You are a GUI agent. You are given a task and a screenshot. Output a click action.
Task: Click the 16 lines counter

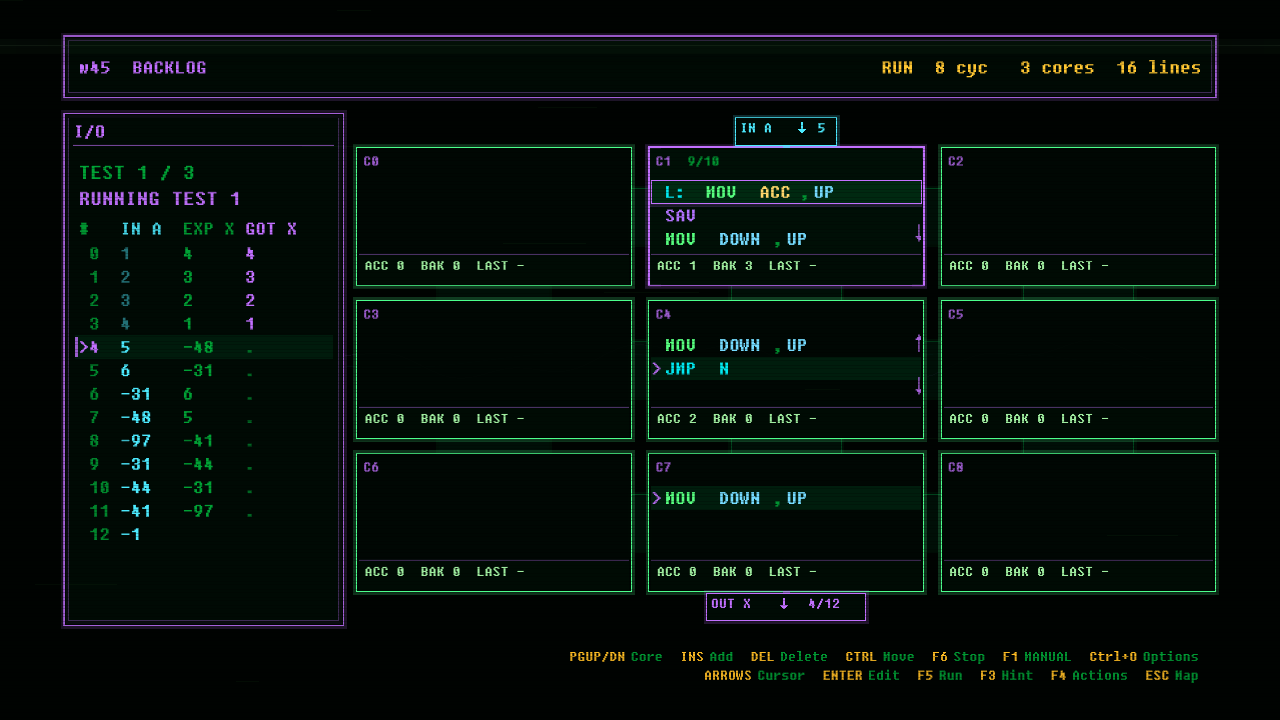pos(1159,68)
